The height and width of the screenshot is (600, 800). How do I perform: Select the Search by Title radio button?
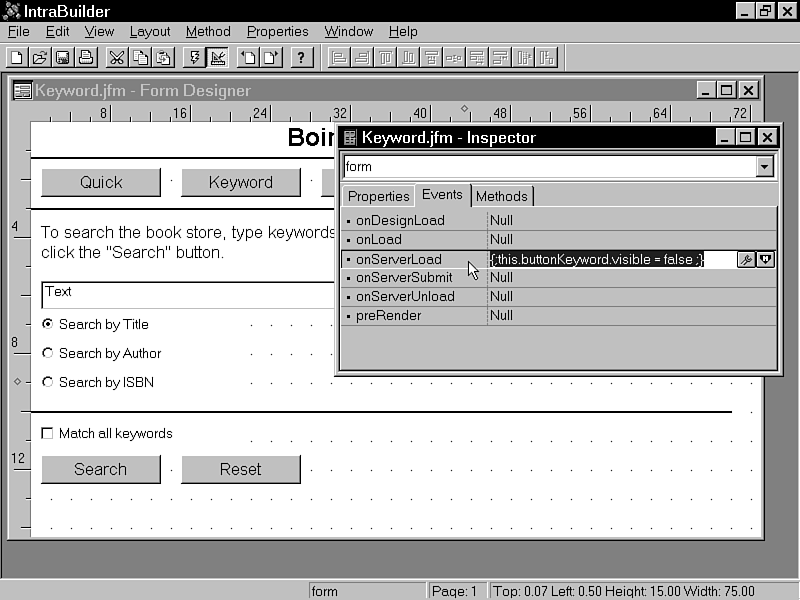[x=48, y=324]
